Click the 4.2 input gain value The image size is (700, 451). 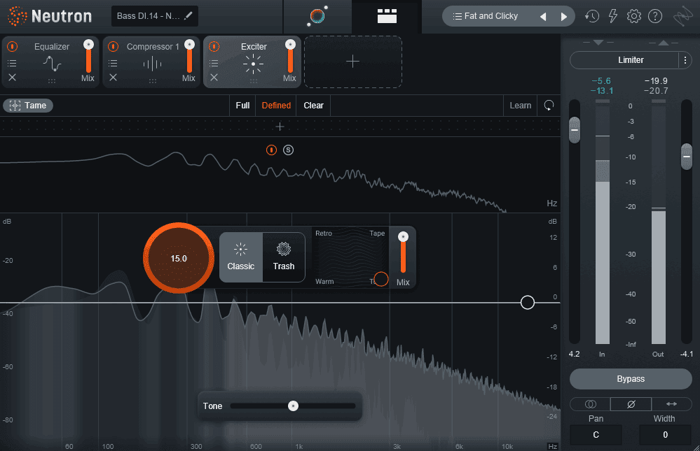[574, 354]
